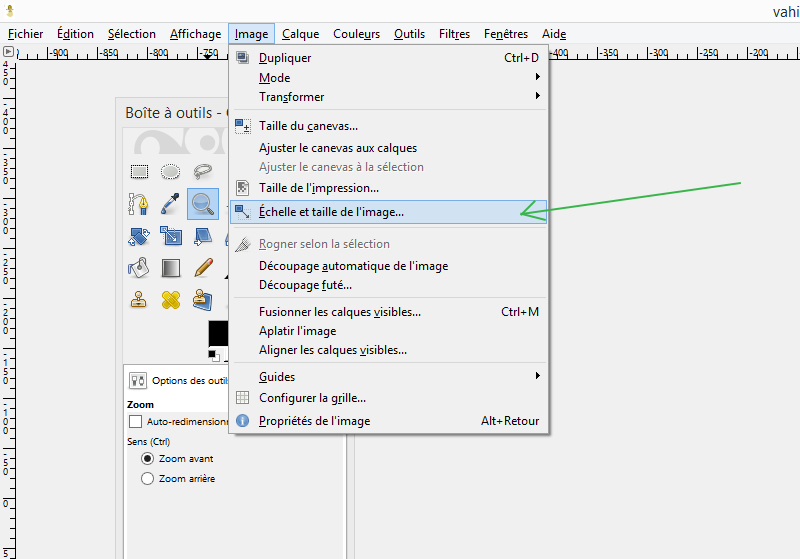800x559 pixels.
Task: Select the Ellipse Select tool
Action: [170, 172]
